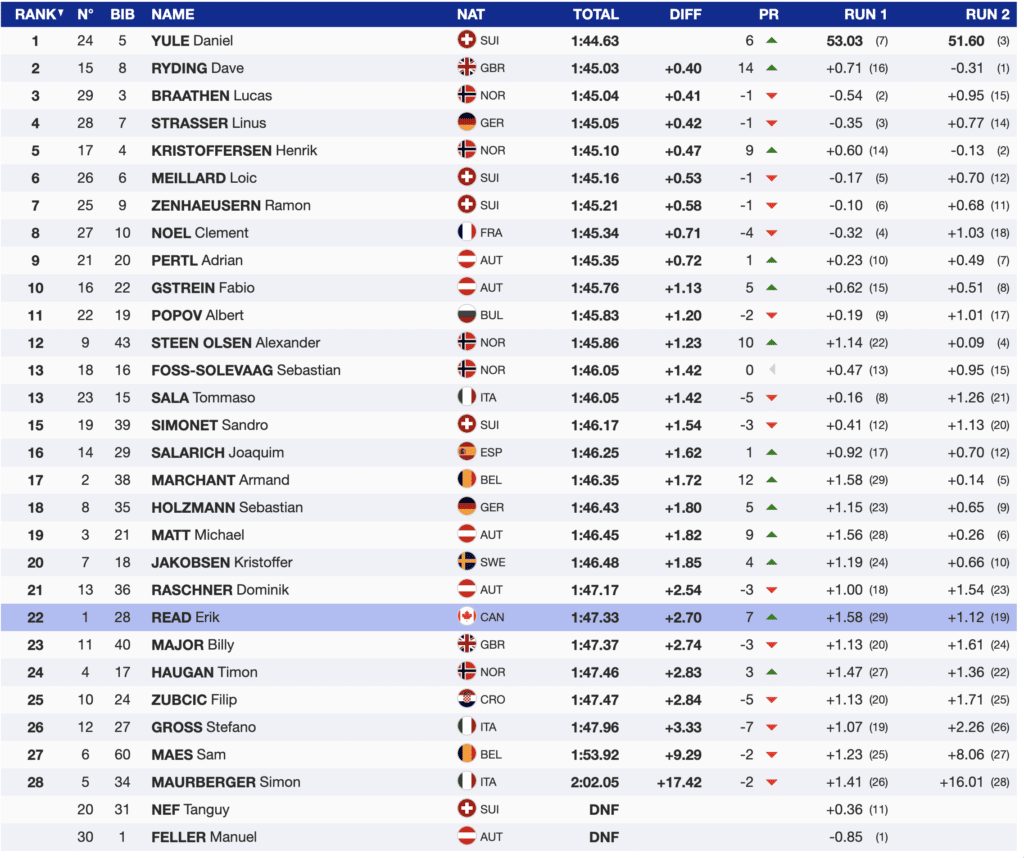Click the Canadian flag beside Erik Read
The width and height of the screenshot is (1024, 858).
(x=466, y=617)
